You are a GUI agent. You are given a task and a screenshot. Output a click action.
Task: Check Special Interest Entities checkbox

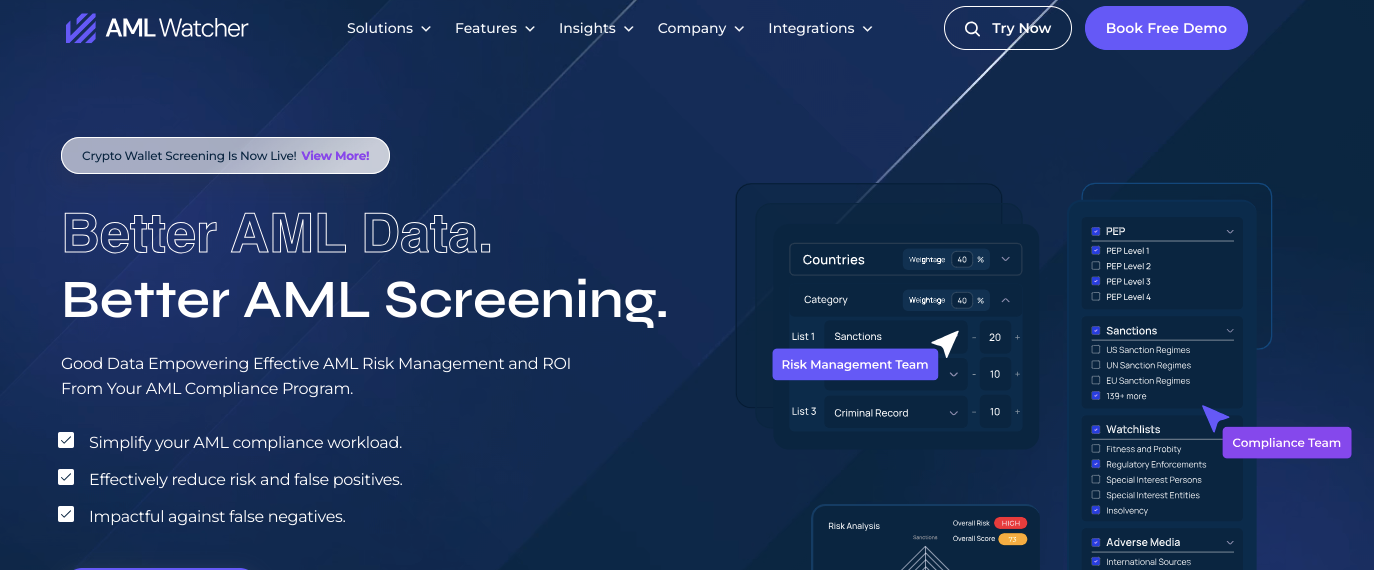[x=1096, y=495]
